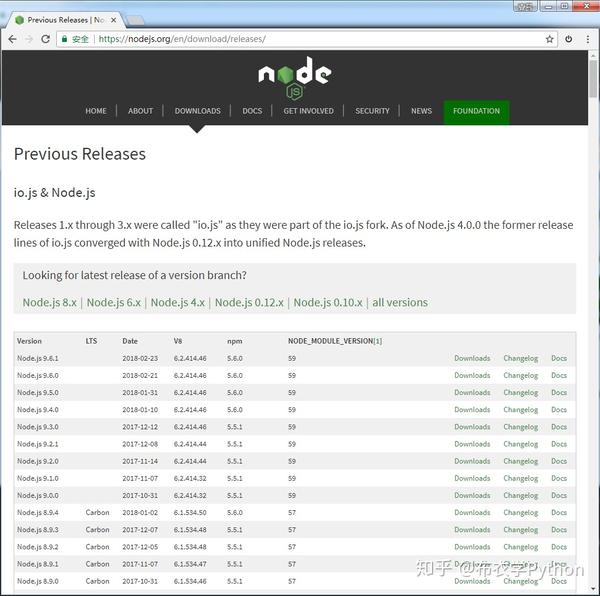Follow the Node.js 4.x link
The width and height of the screenshot is (600, 596).
178,303
